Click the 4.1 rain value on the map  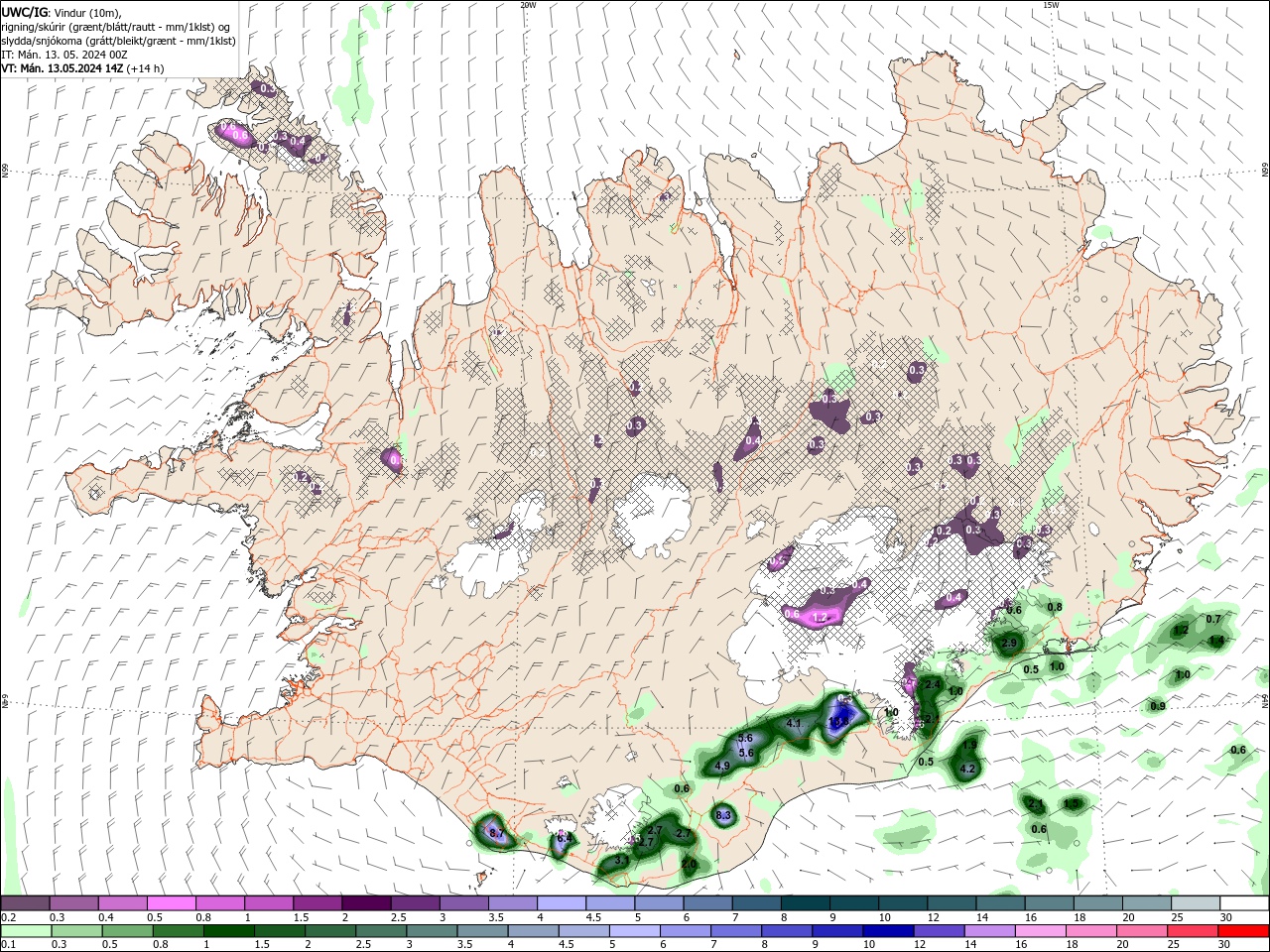(x=794, y=724)
